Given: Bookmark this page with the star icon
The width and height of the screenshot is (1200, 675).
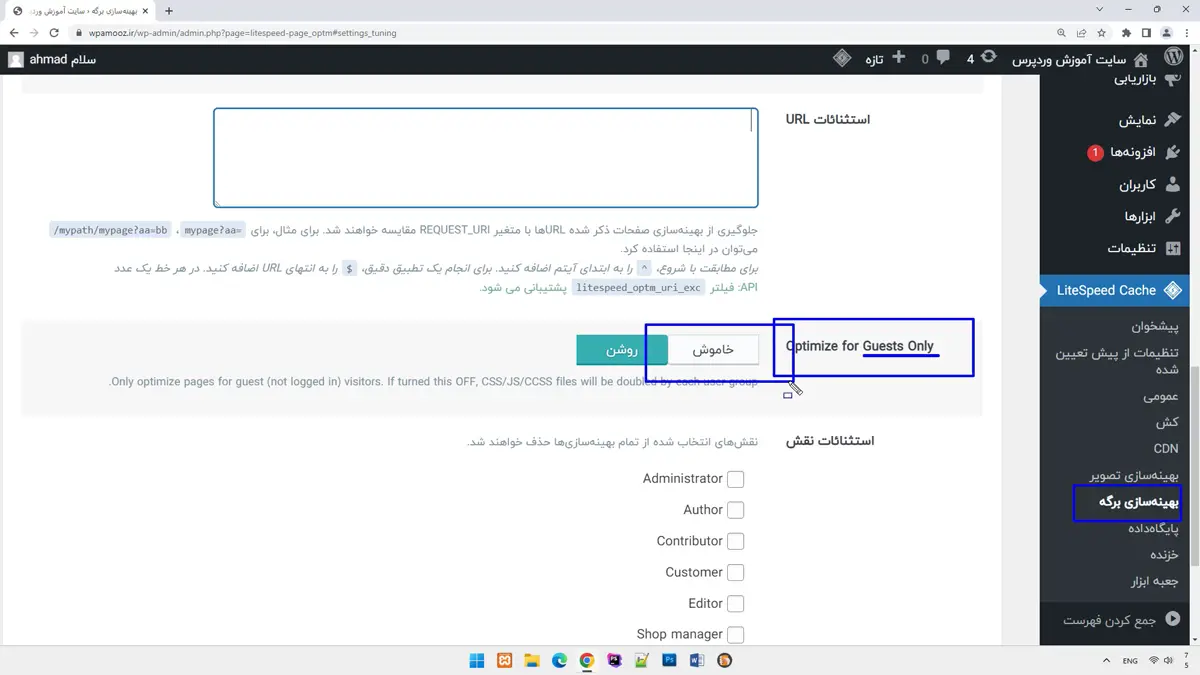Looking at the screenshot, I should [x=1102, y=32].
